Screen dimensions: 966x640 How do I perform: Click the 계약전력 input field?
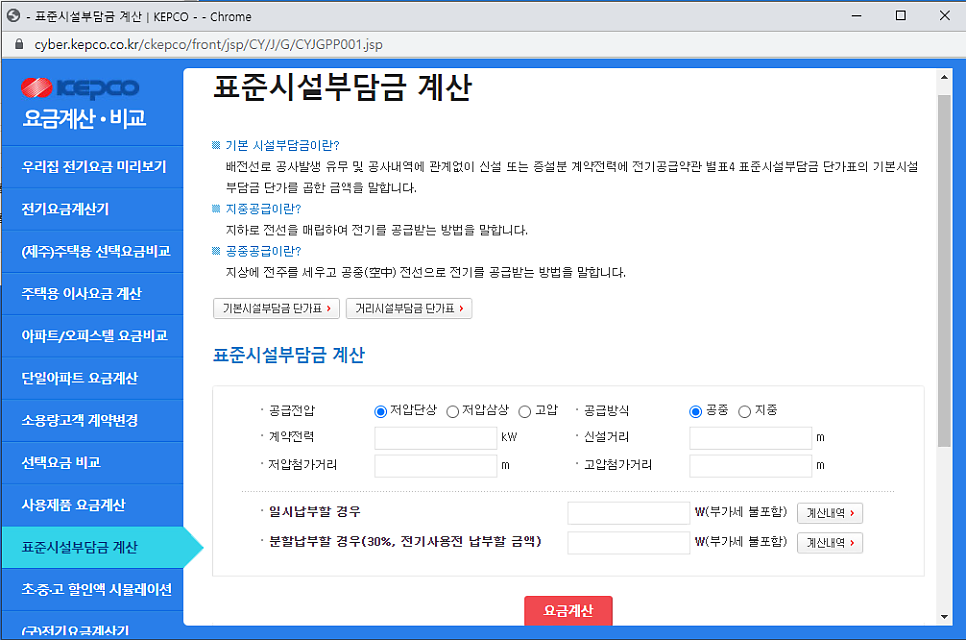coord(435,437)
